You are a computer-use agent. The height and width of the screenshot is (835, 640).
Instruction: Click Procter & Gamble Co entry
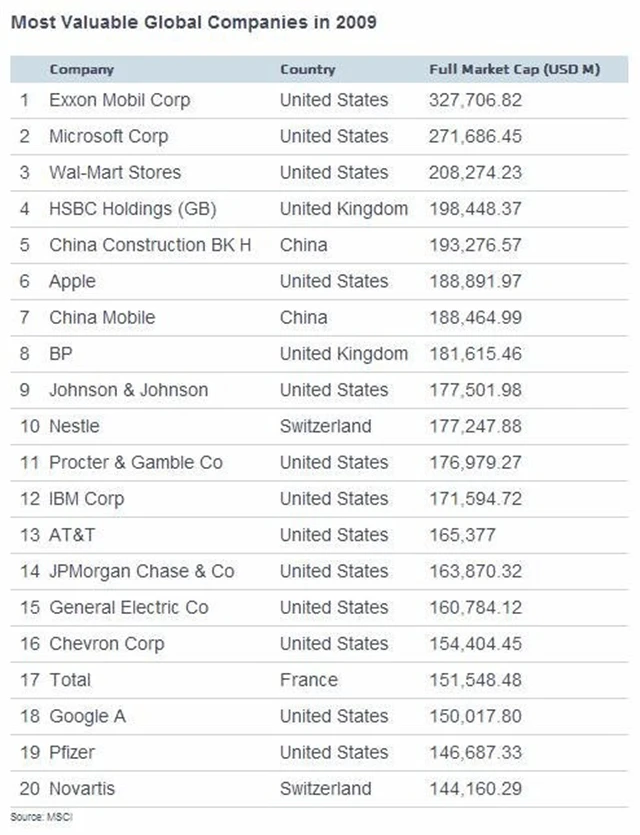coord(136,462)
